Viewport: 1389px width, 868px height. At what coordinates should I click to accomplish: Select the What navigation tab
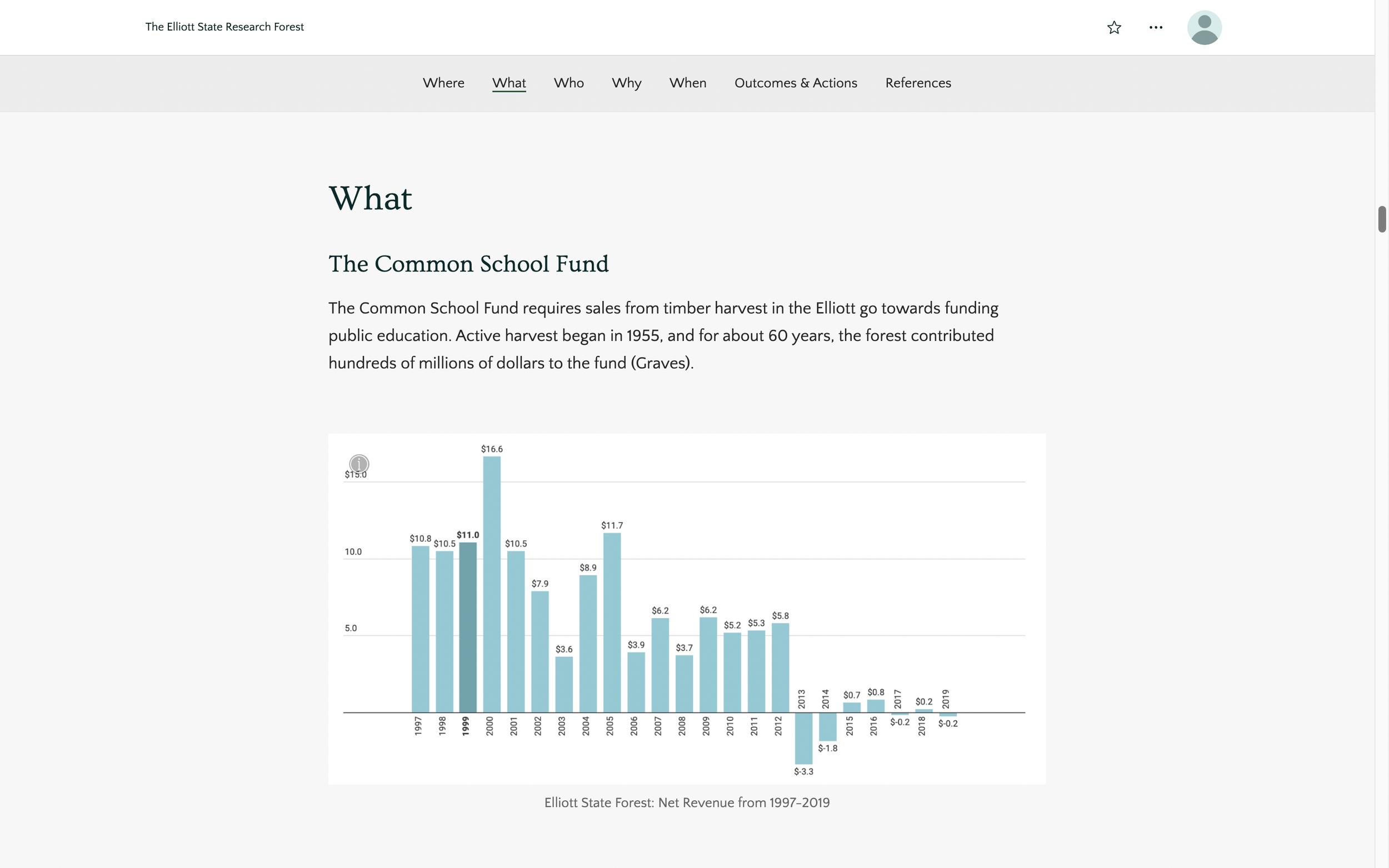click(x=509, y=83)
